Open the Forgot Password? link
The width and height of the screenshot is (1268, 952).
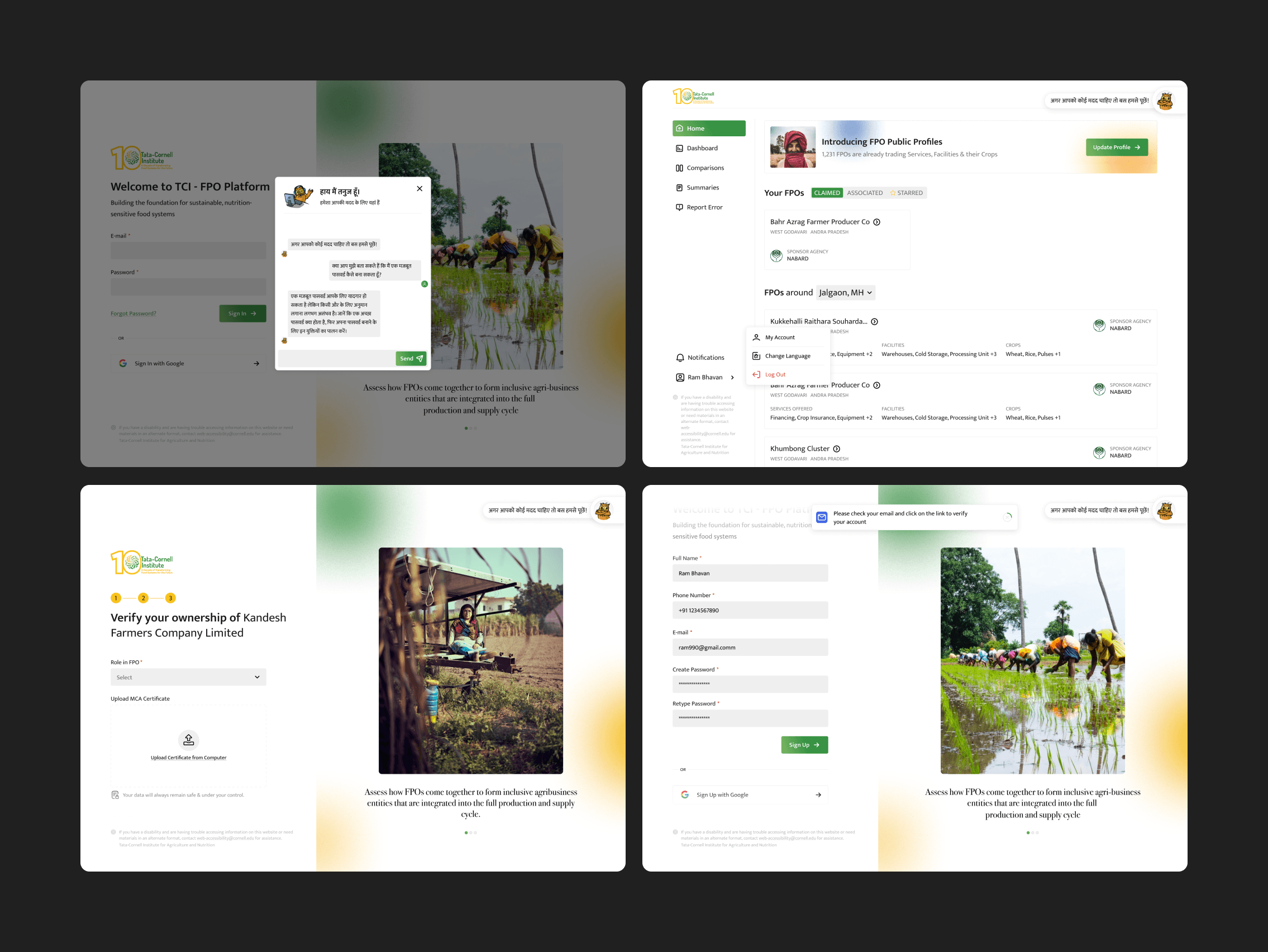[134, 313]
